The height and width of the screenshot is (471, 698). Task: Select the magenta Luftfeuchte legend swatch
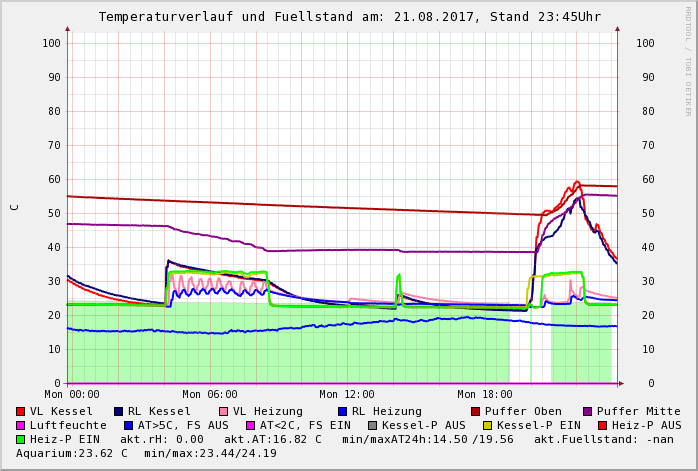coord(21,425)
